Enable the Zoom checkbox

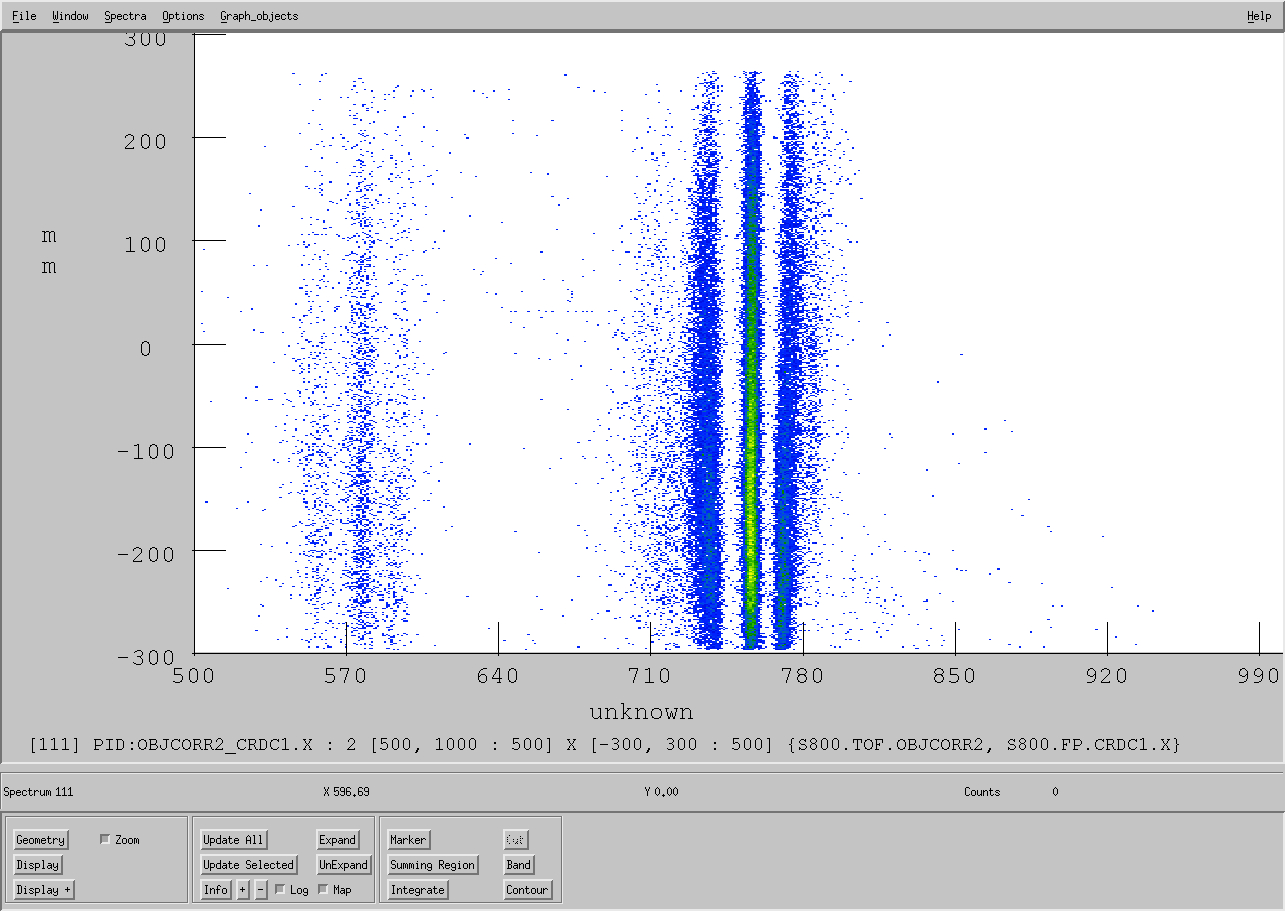tap(106, 840)
